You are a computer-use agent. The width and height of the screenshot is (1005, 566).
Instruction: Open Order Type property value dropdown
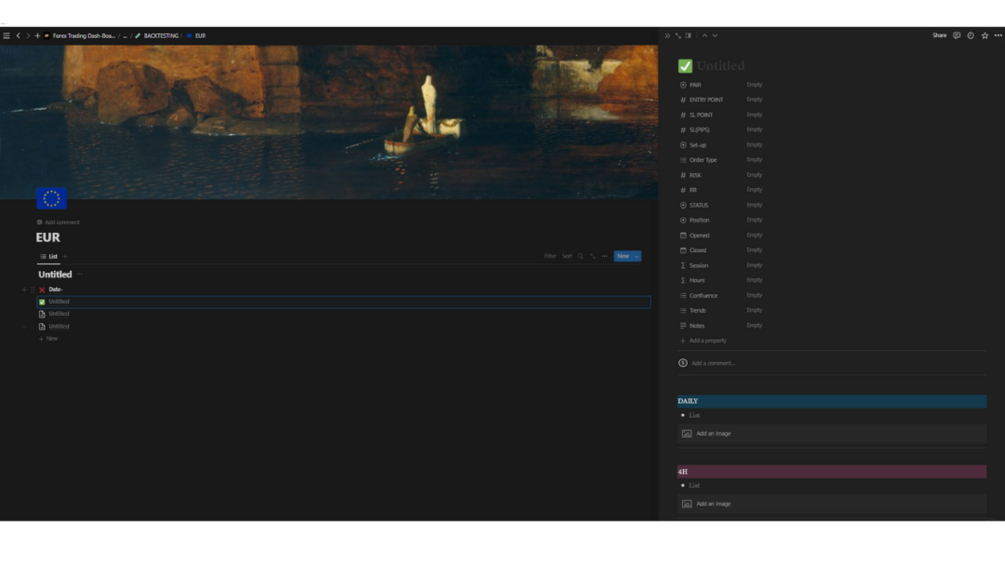click(x=754, y=160)
